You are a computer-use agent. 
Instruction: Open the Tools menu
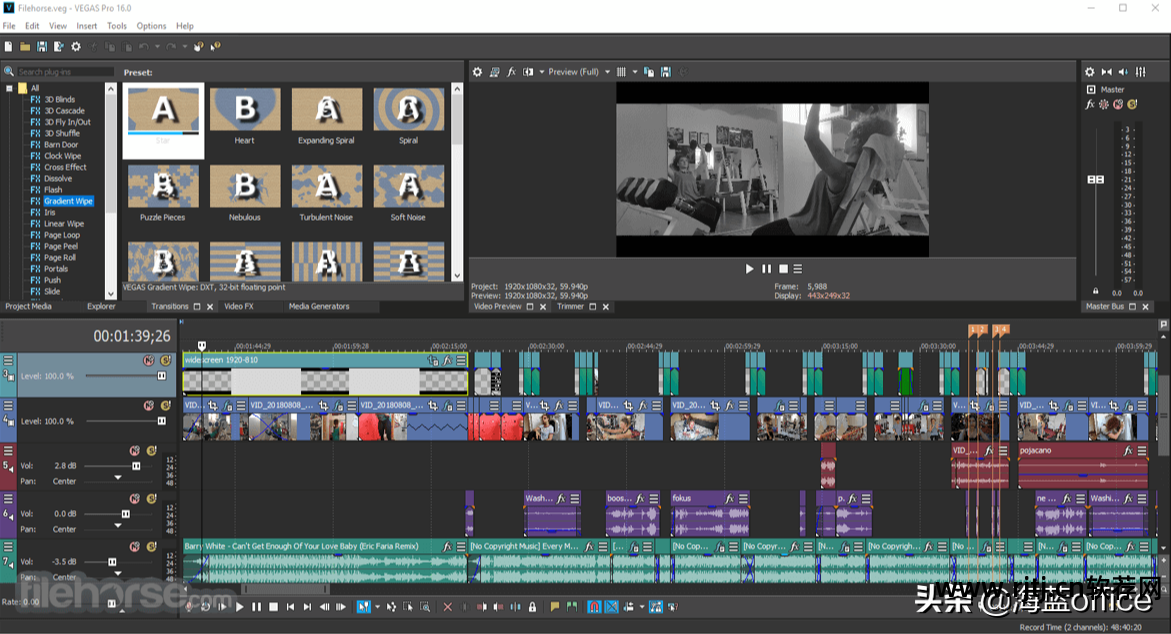(x=117, y=26)
